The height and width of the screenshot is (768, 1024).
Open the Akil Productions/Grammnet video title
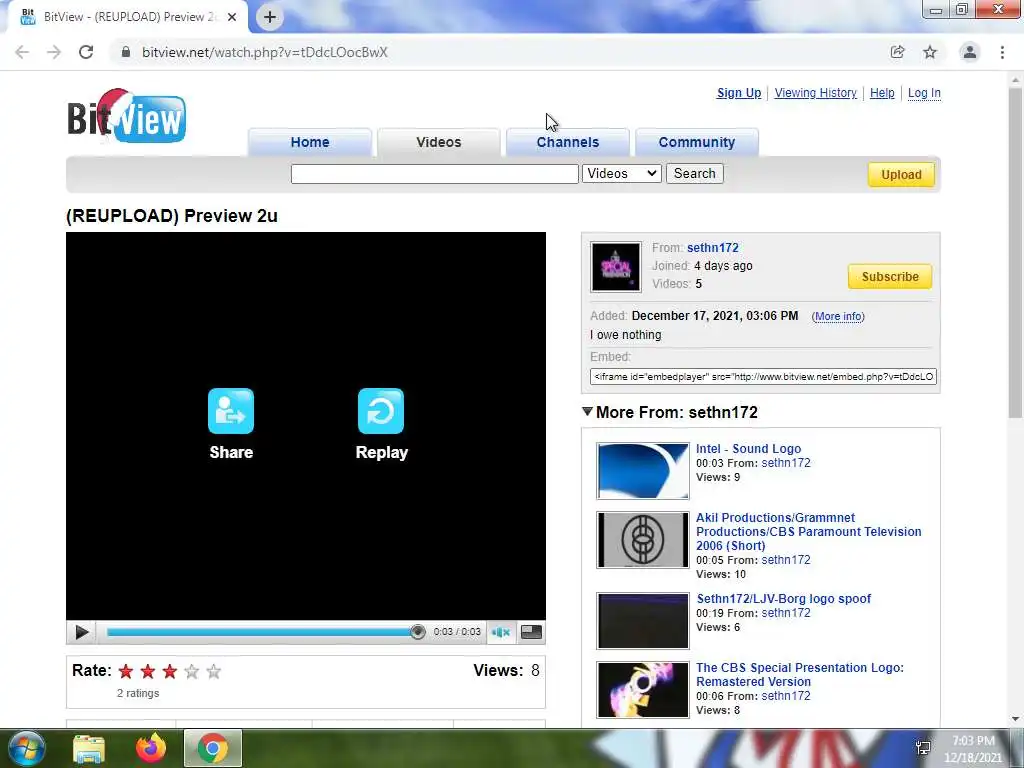(x=808, y=532)
